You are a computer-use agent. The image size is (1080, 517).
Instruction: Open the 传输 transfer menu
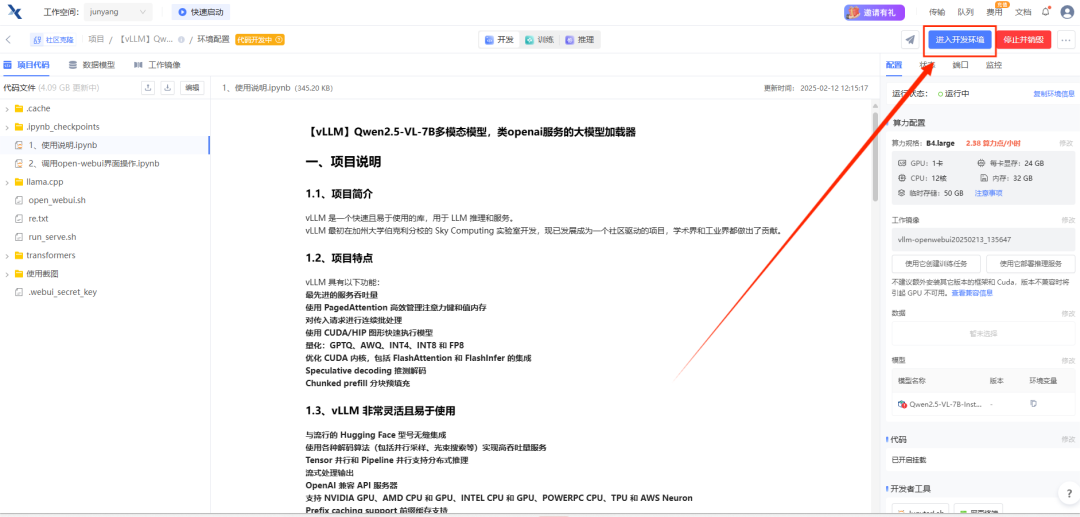pos(937,12)
